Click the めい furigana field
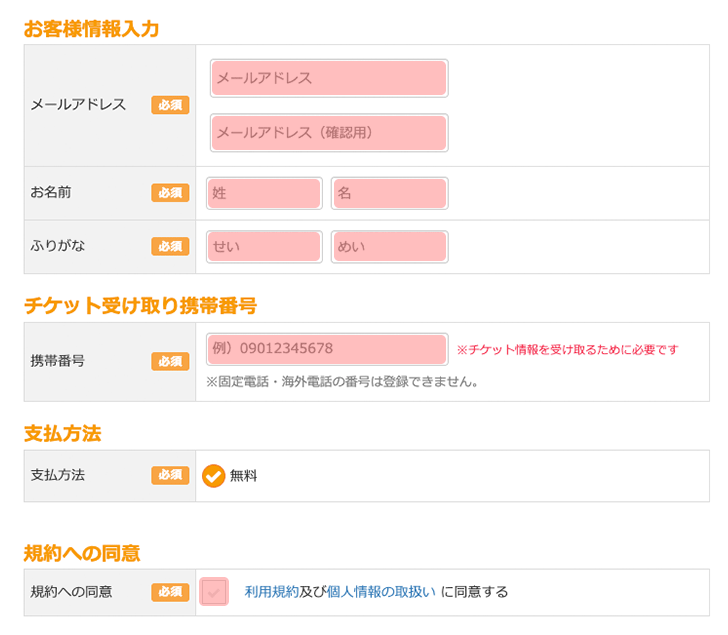Image resolution: width=728 pixels, height=635 pixels. (x=389, y=247)
